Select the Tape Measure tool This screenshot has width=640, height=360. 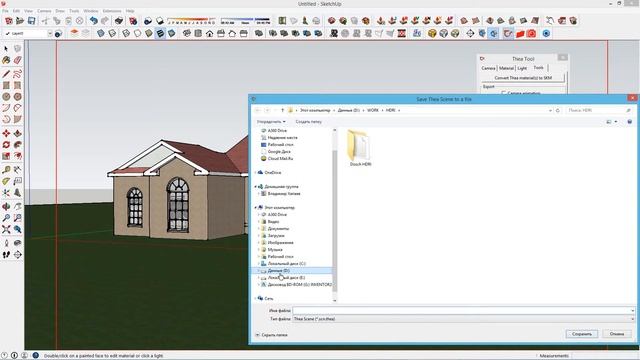point(6,169)
